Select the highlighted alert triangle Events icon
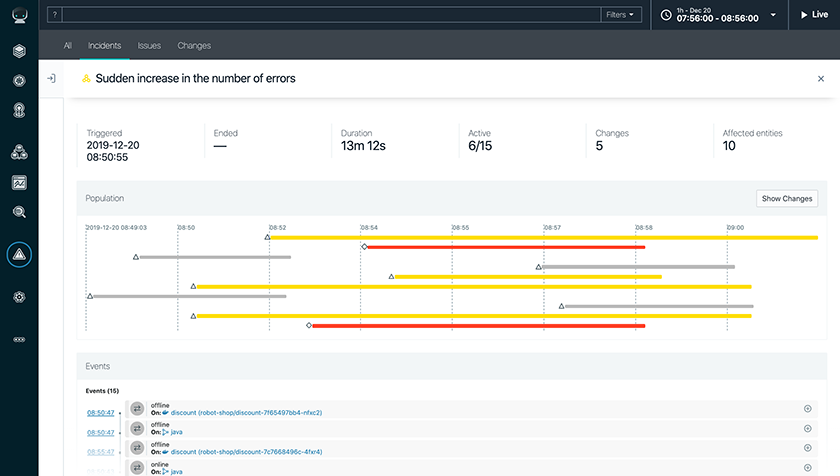 [x=19, y=254]
